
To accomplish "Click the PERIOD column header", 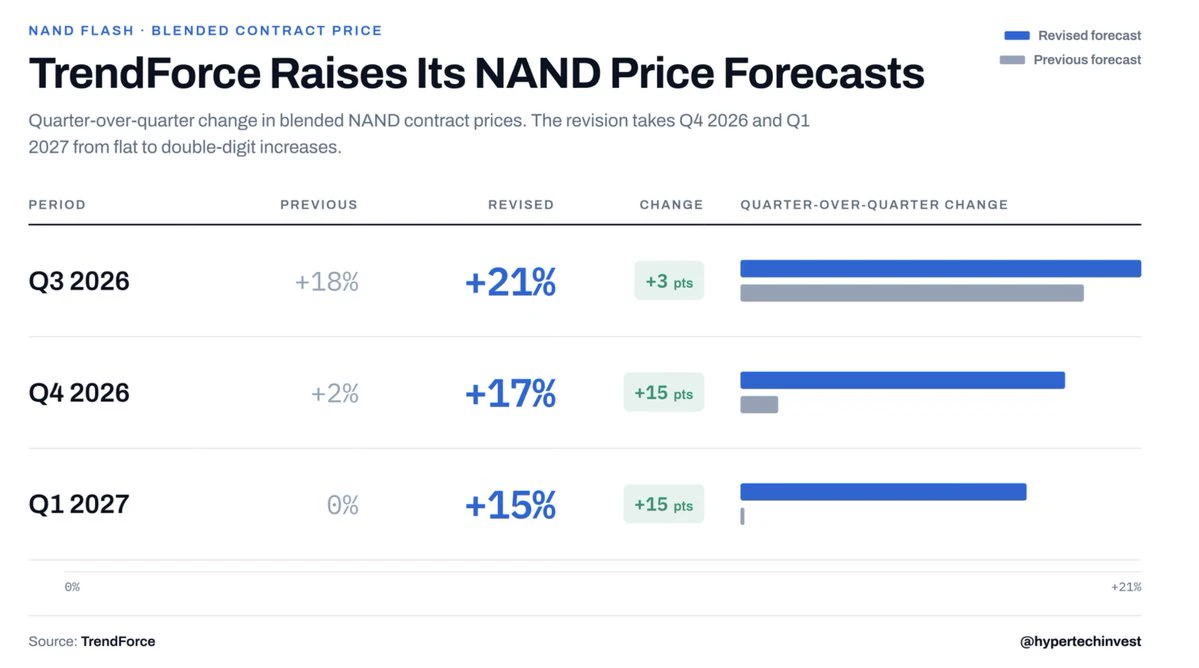I will (57, 205).
